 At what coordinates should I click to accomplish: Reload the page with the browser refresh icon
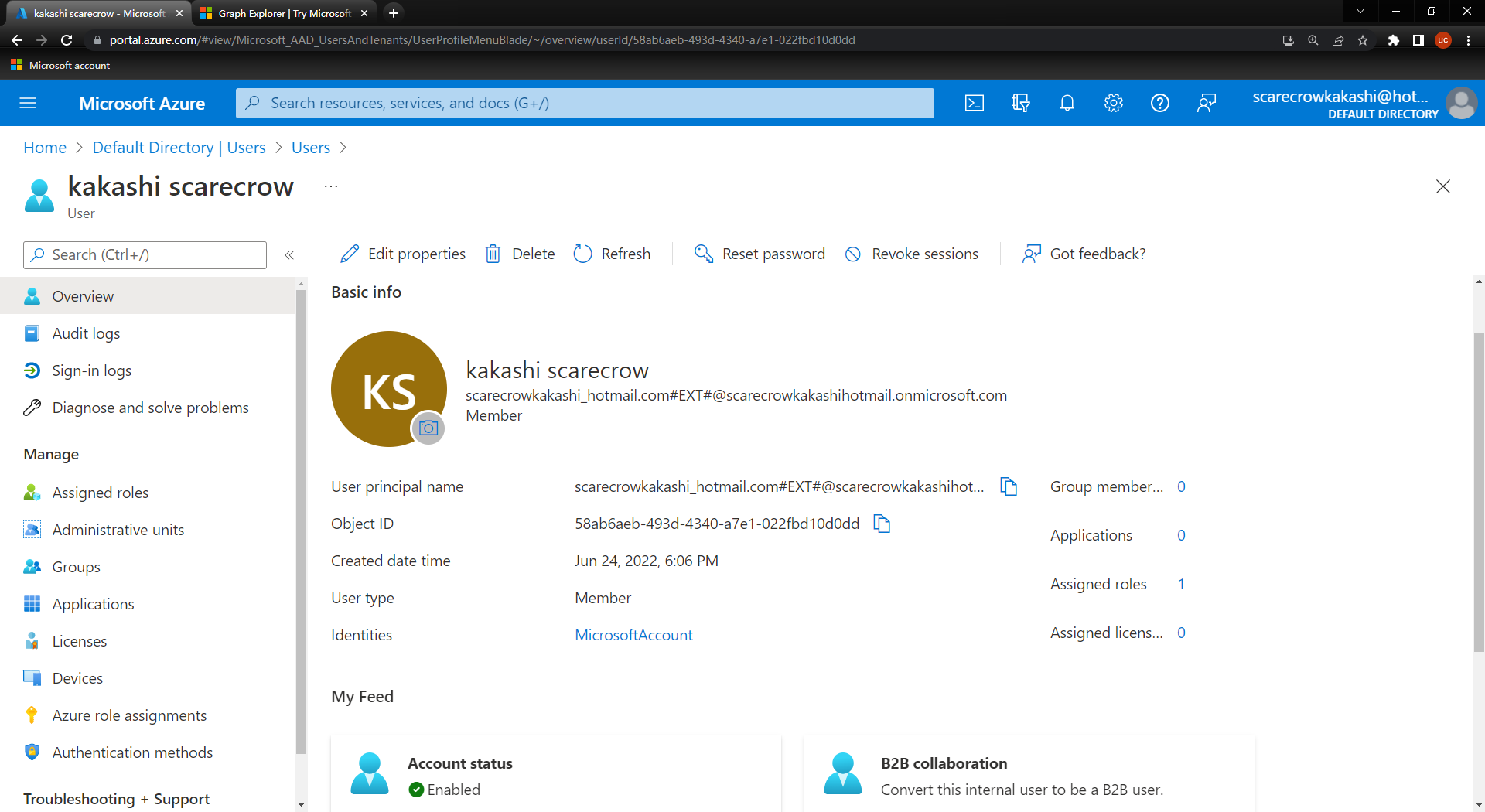click(x=67, y=40)
